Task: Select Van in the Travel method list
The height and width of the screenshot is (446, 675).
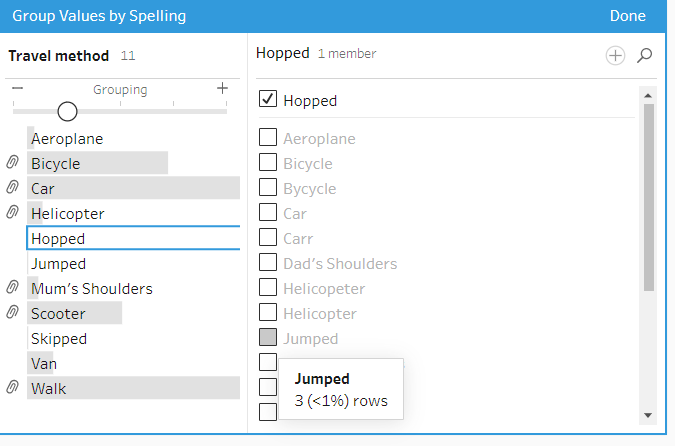Action: (x=43, y=363)
